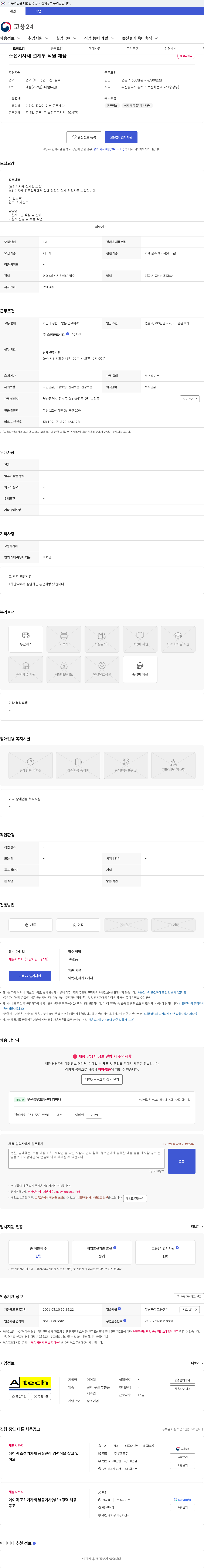Select the 장애인용 승강기 facility icon

tap(78, 766)
